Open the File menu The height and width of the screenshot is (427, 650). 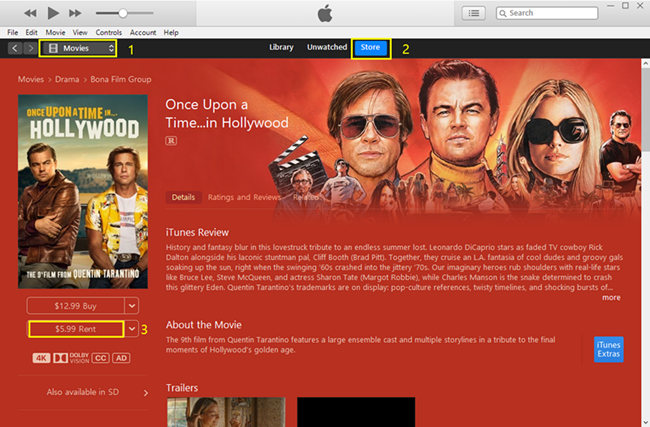pyautogui.click(x=12, y=32)
